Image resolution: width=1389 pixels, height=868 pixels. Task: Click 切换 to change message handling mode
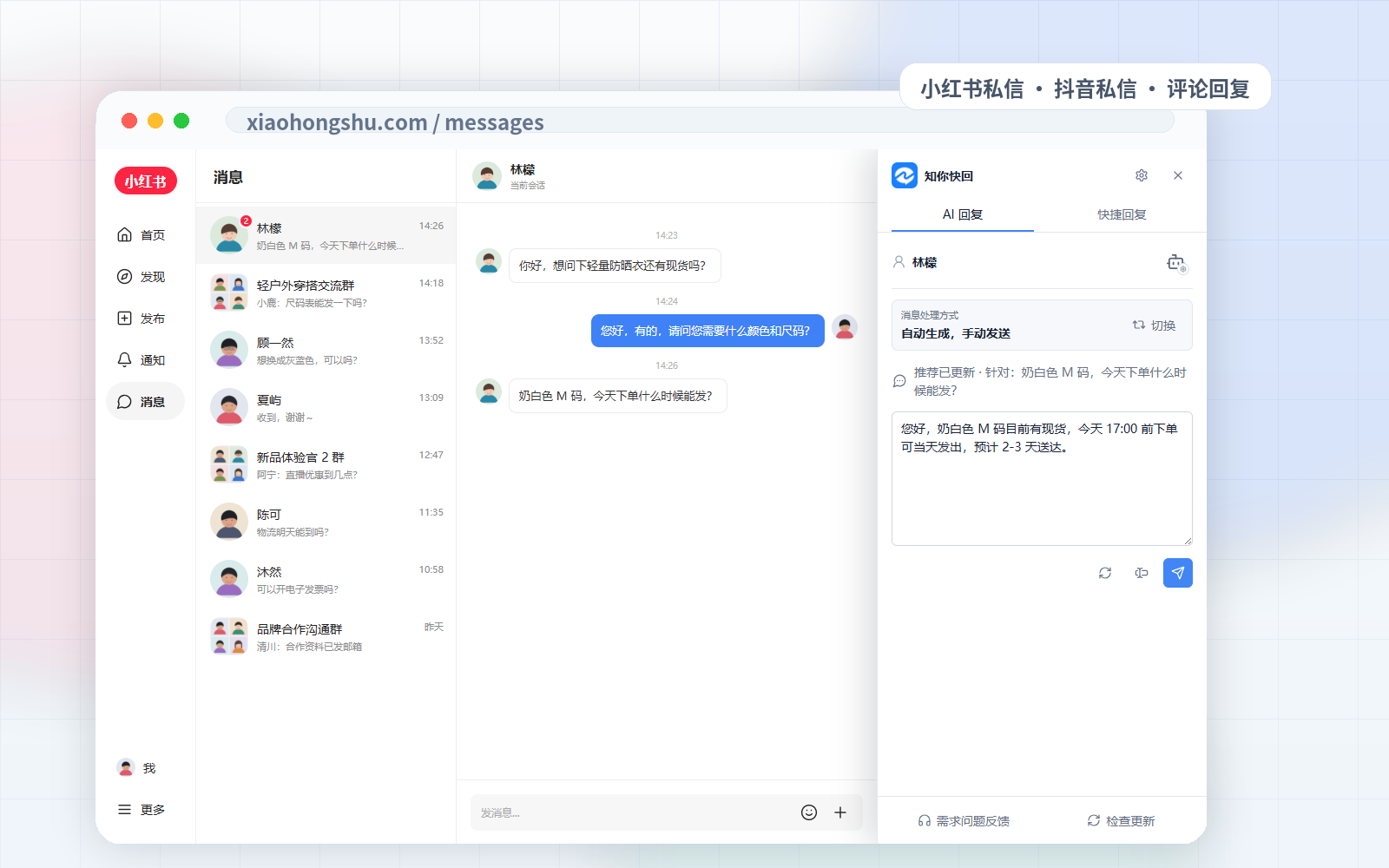point(1154,325)
